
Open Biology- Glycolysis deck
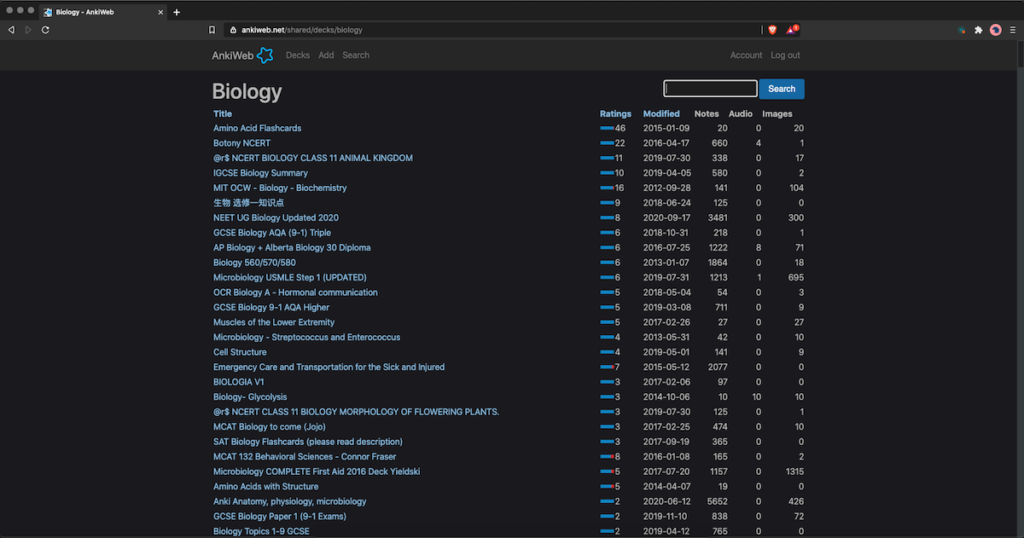(249, 397)
